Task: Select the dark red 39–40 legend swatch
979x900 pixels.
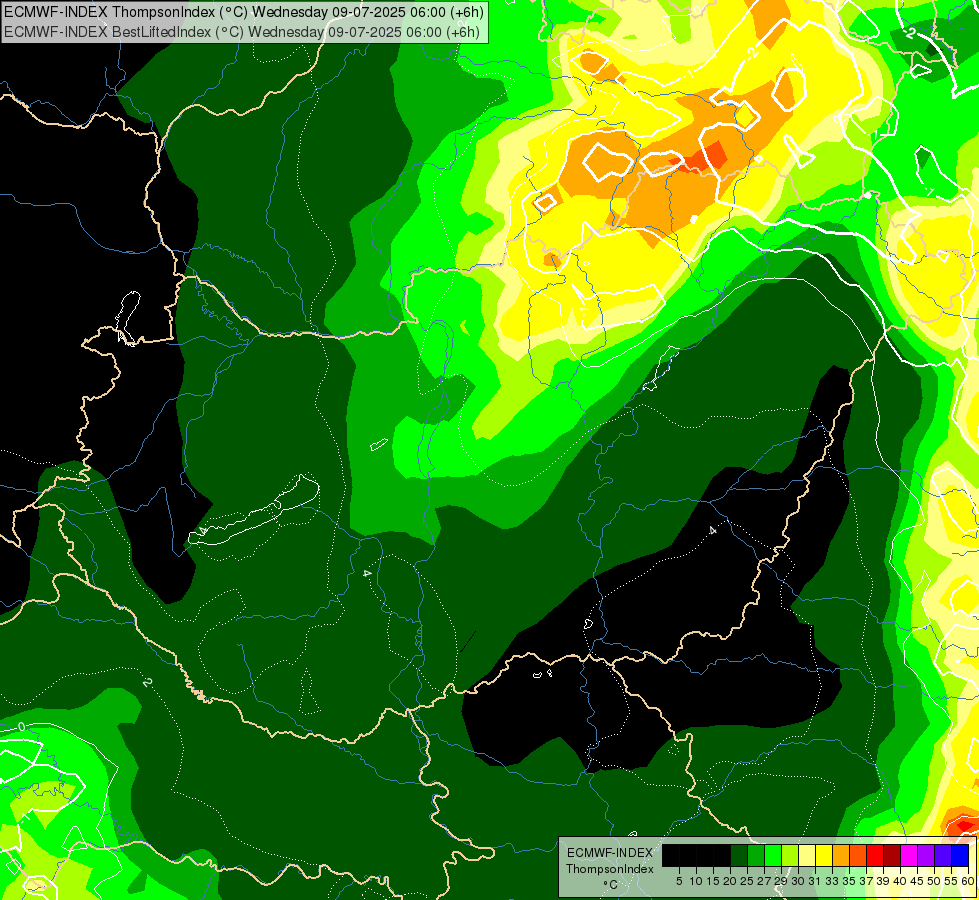Action: [892, 855]
